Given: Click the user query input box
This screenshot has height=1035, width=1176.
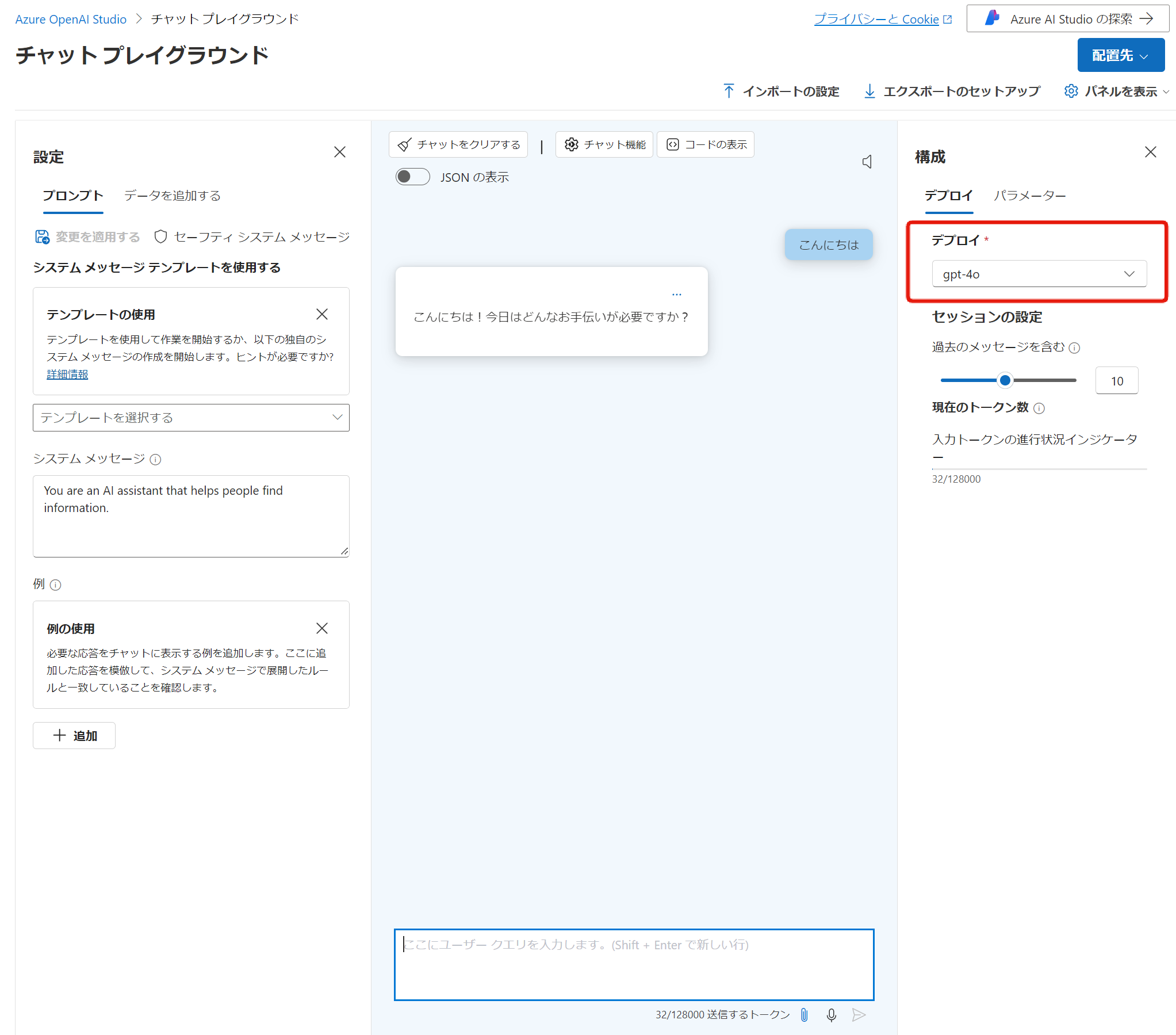Looking at the screenshot, I should click(634, 965).
